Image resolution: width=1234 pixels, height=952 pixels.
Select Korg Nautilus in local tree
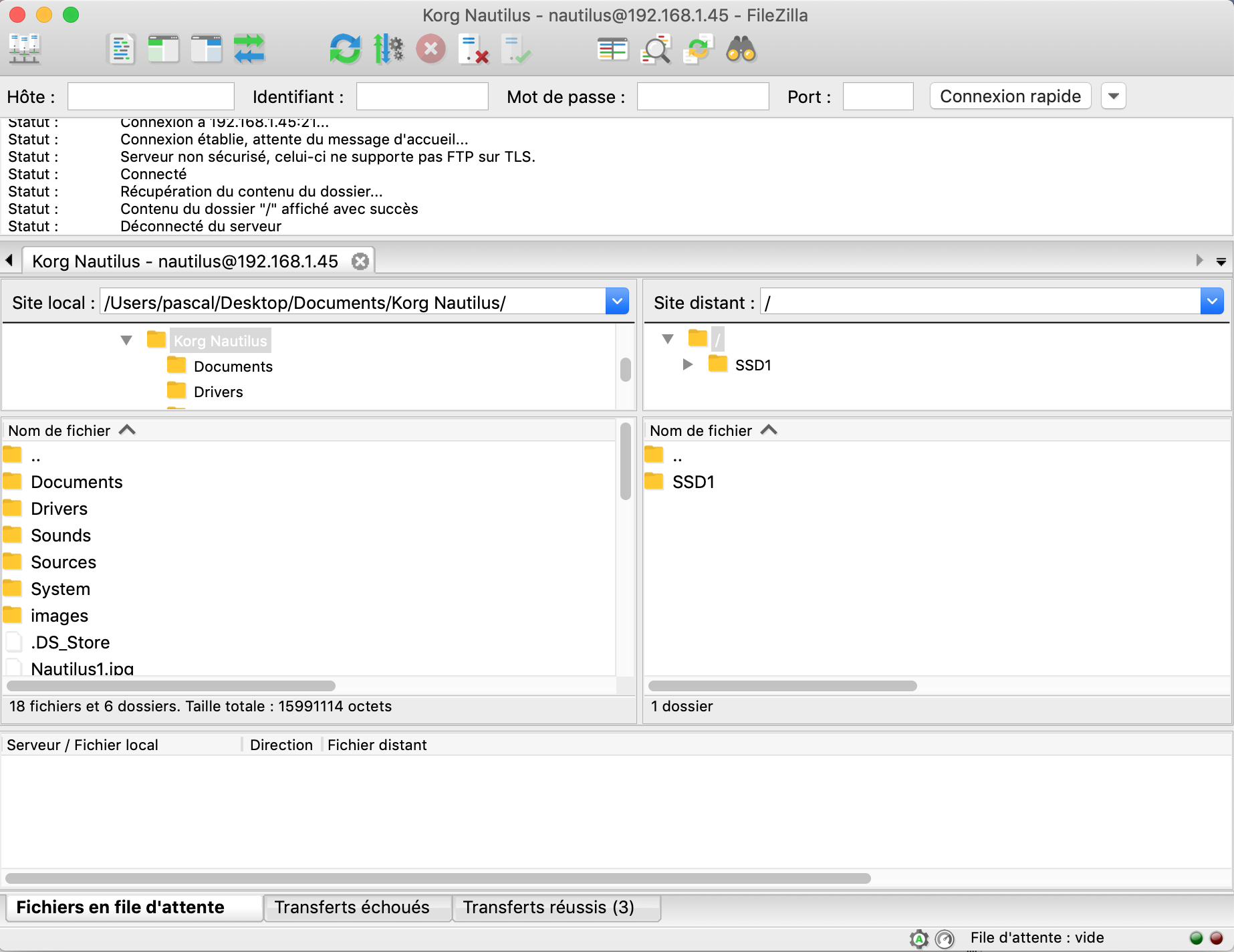pyautogui.click(x=220, y=341)
